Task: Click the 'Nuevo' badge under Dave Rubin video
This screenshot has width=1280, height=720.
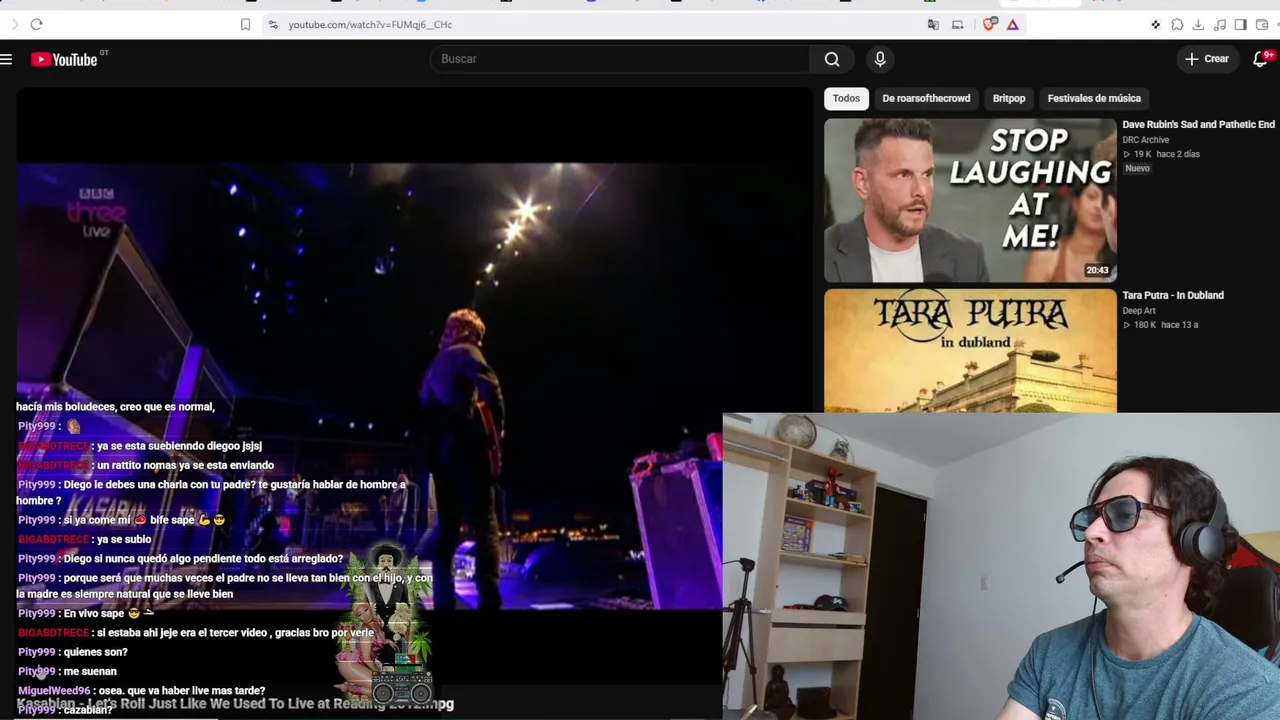Action: [1137, 168]
